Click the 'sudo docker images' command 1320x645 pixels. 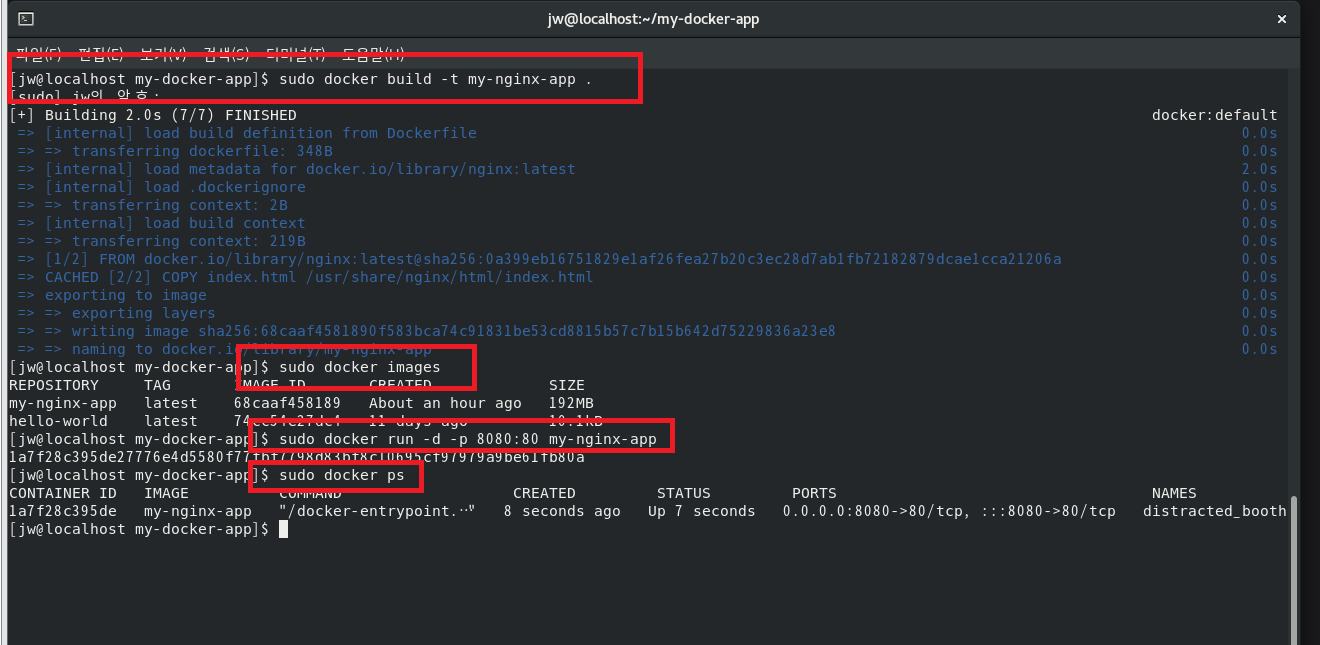360,367
